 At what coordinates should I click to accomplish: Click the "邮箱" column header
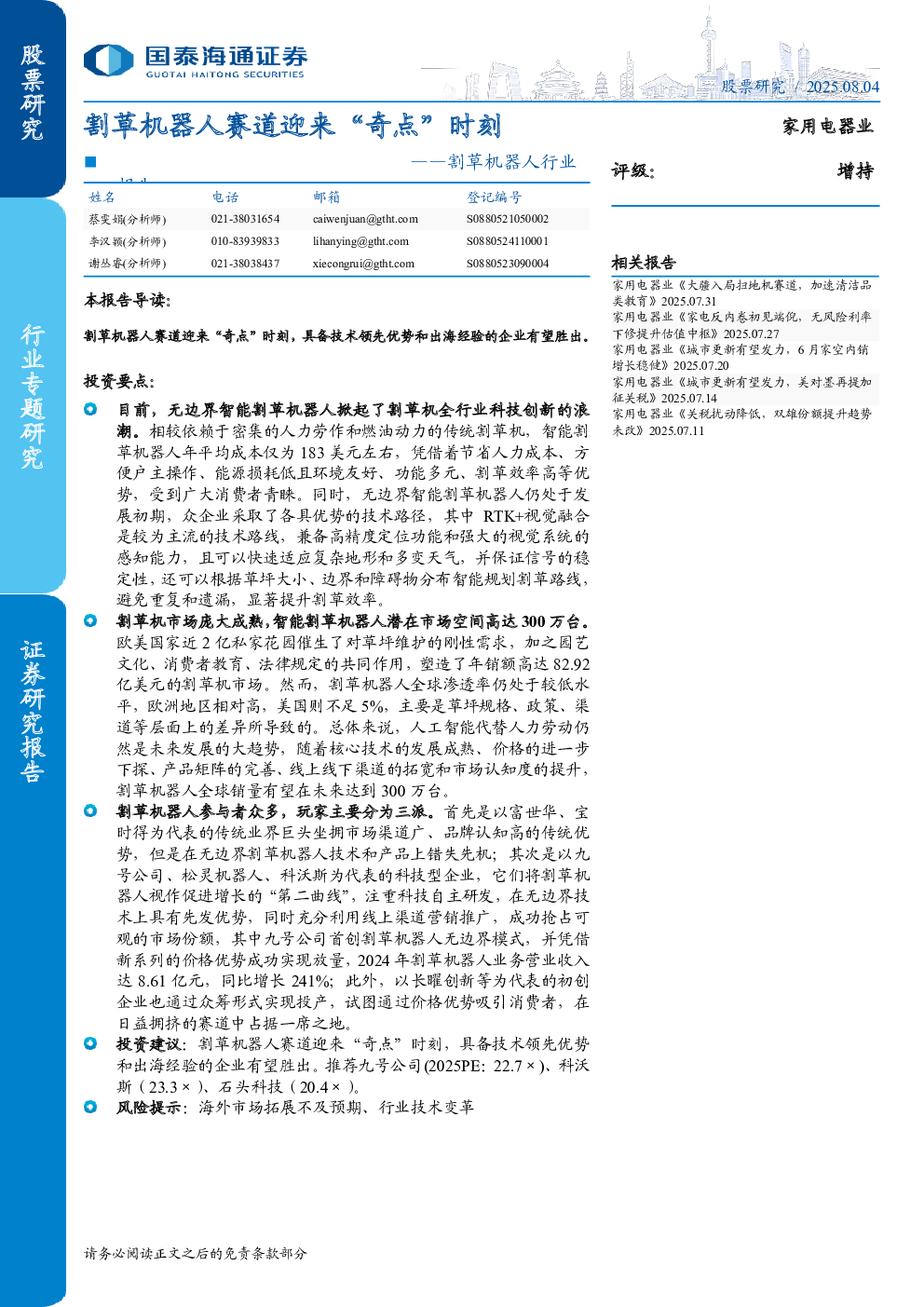(327, 197)
